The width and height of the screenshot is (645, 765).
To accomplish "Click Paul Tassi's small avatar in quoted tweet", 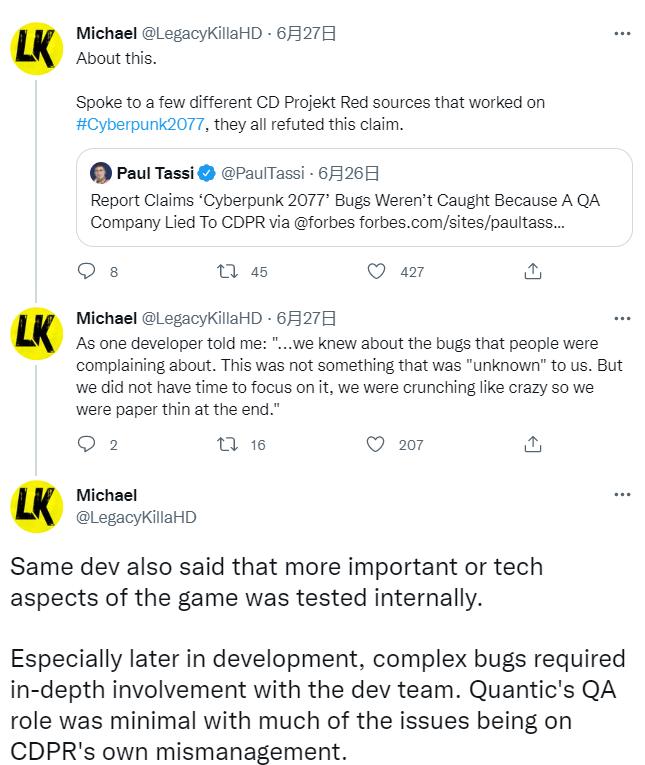I will [101, 174].
